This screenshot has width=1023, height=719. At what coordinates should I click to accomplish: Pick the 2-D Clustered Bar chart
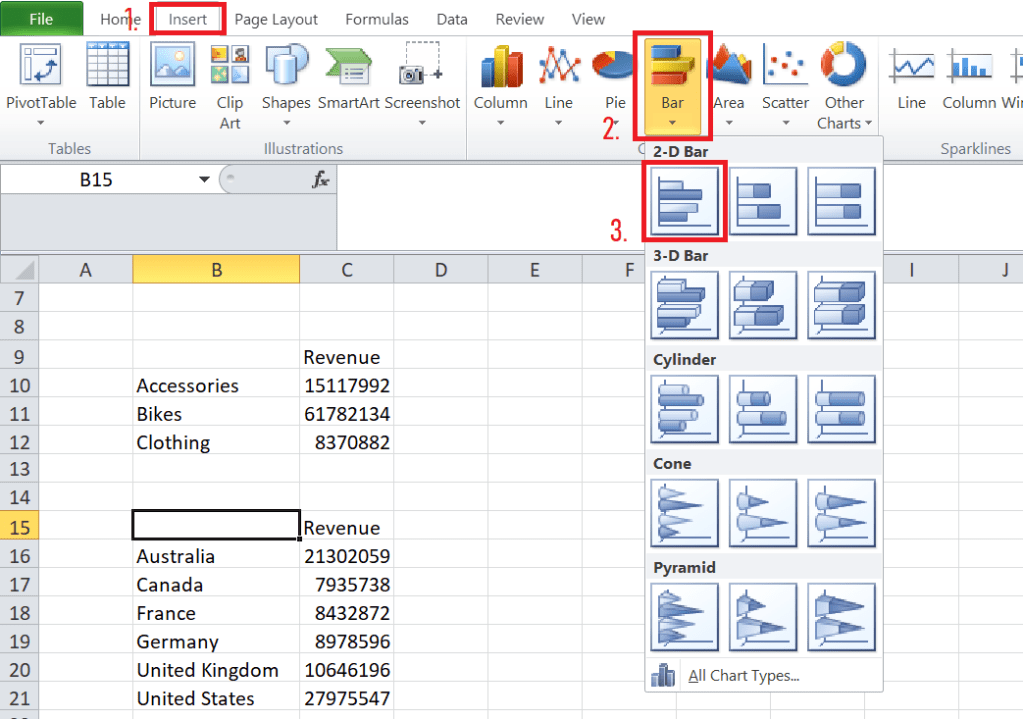tap(684, 201)
